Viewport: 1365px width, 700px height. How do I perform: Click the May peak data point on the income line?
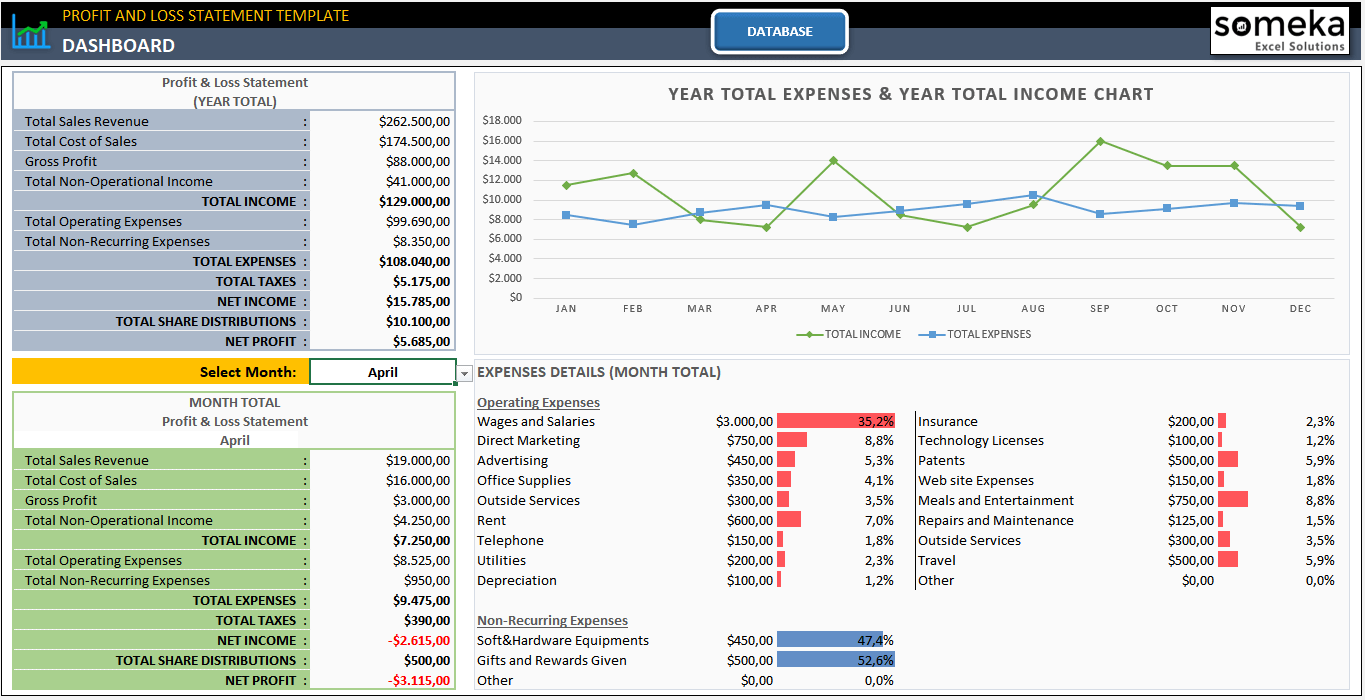coord(834,158)
